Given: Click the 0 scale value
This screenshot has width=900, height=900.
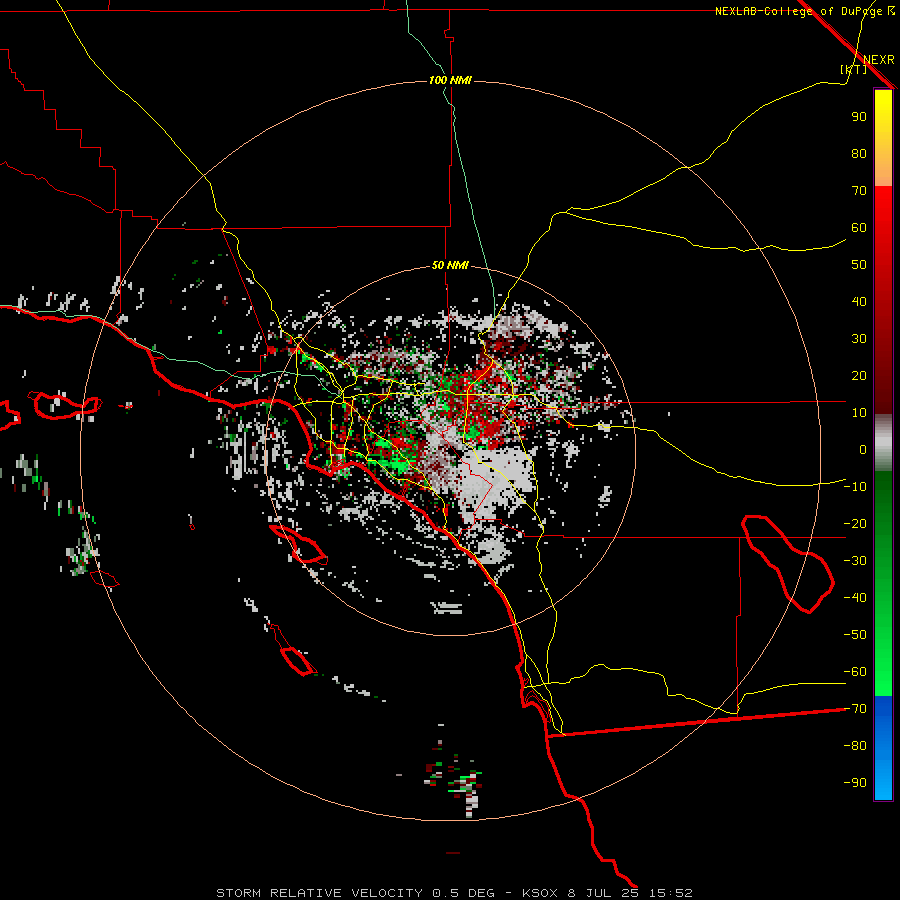Looking at the screenshot, I should [863, 450].
